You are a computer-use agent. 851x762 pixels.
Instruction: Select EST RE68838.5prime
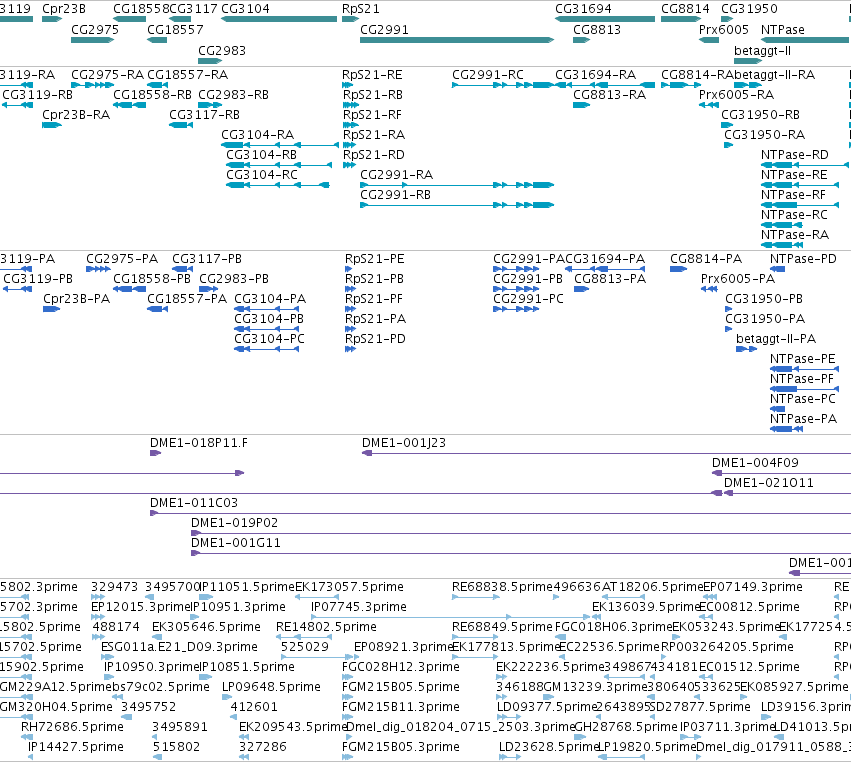tap(475, 597)
